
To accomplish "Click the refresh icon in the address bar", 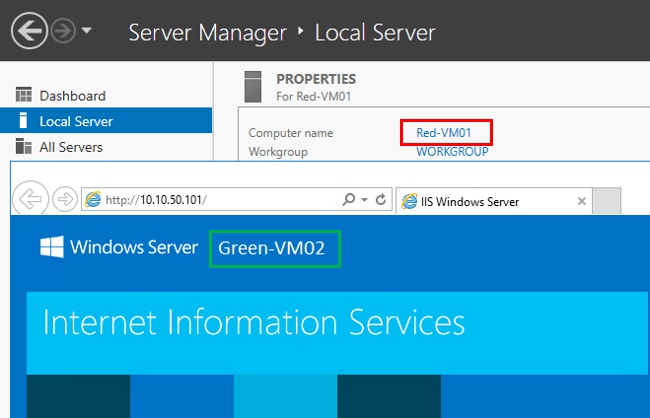I will point(379,200).
